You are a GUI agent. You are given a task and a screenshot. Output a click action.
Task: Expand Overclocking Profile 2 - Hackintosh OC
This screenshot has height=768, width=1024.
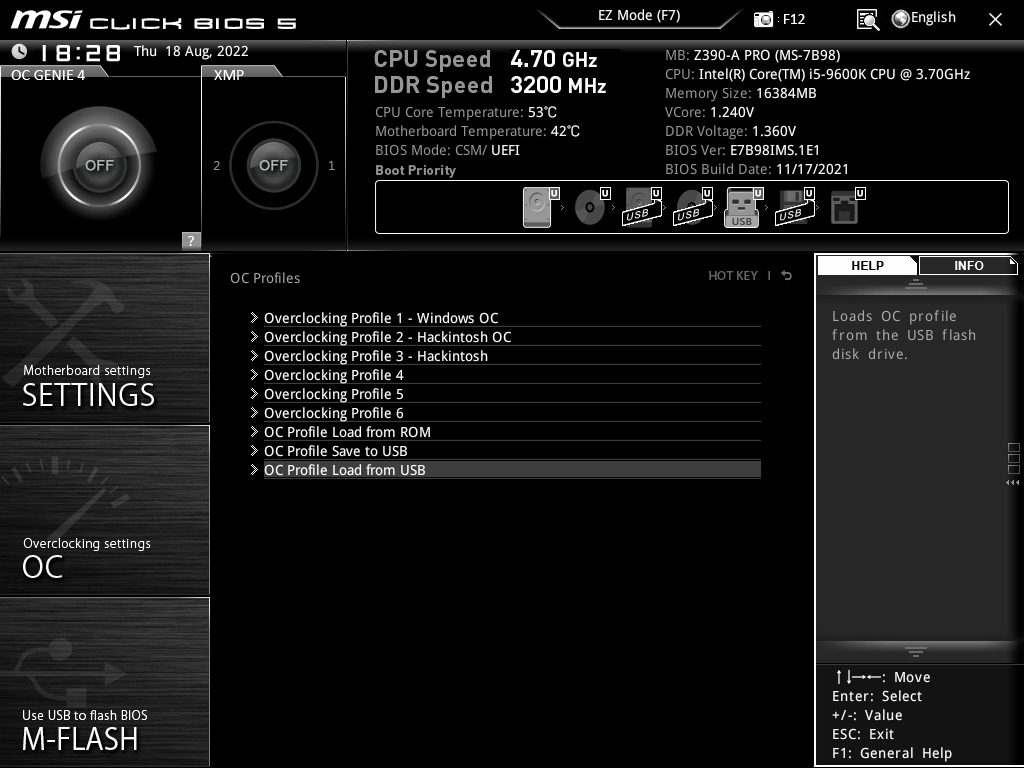point(505,337)
